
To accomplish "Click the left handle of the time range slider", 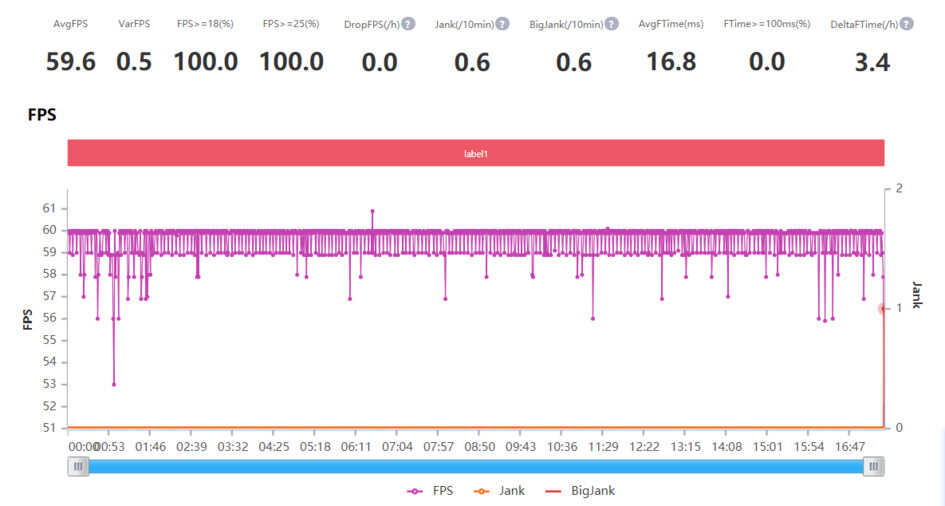I will (78, 466).
